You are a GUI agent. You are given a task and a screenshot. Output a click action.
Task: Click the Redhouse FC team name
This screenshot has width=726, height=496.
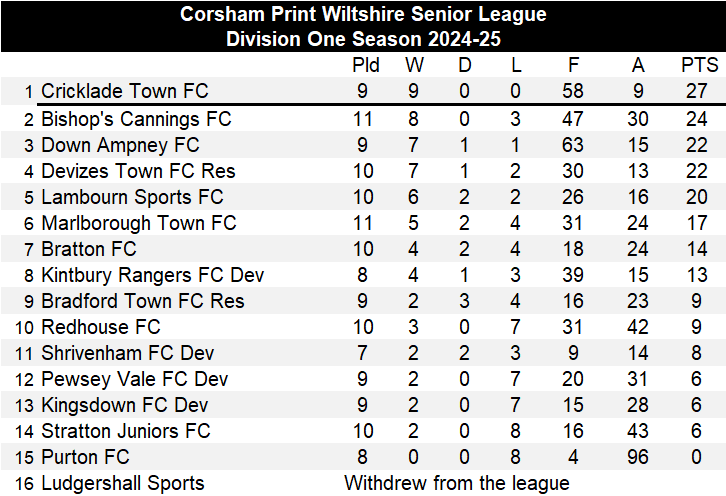click(x=100, y=327)
